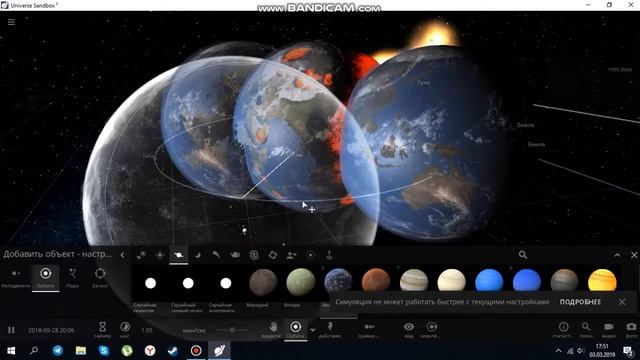640x360 pixels.
Task: Open the compare objects tool
Action: pyautogui.click(x=369, y=329)
